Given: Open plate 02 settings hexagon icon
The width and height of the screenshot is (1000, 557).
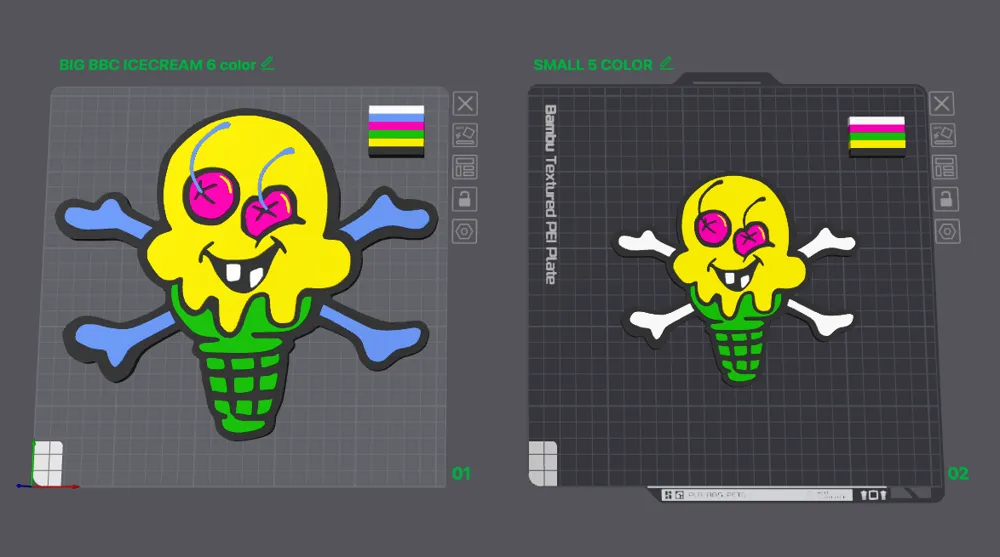Looking at the screenshot, I should click(x=948, y=231).
